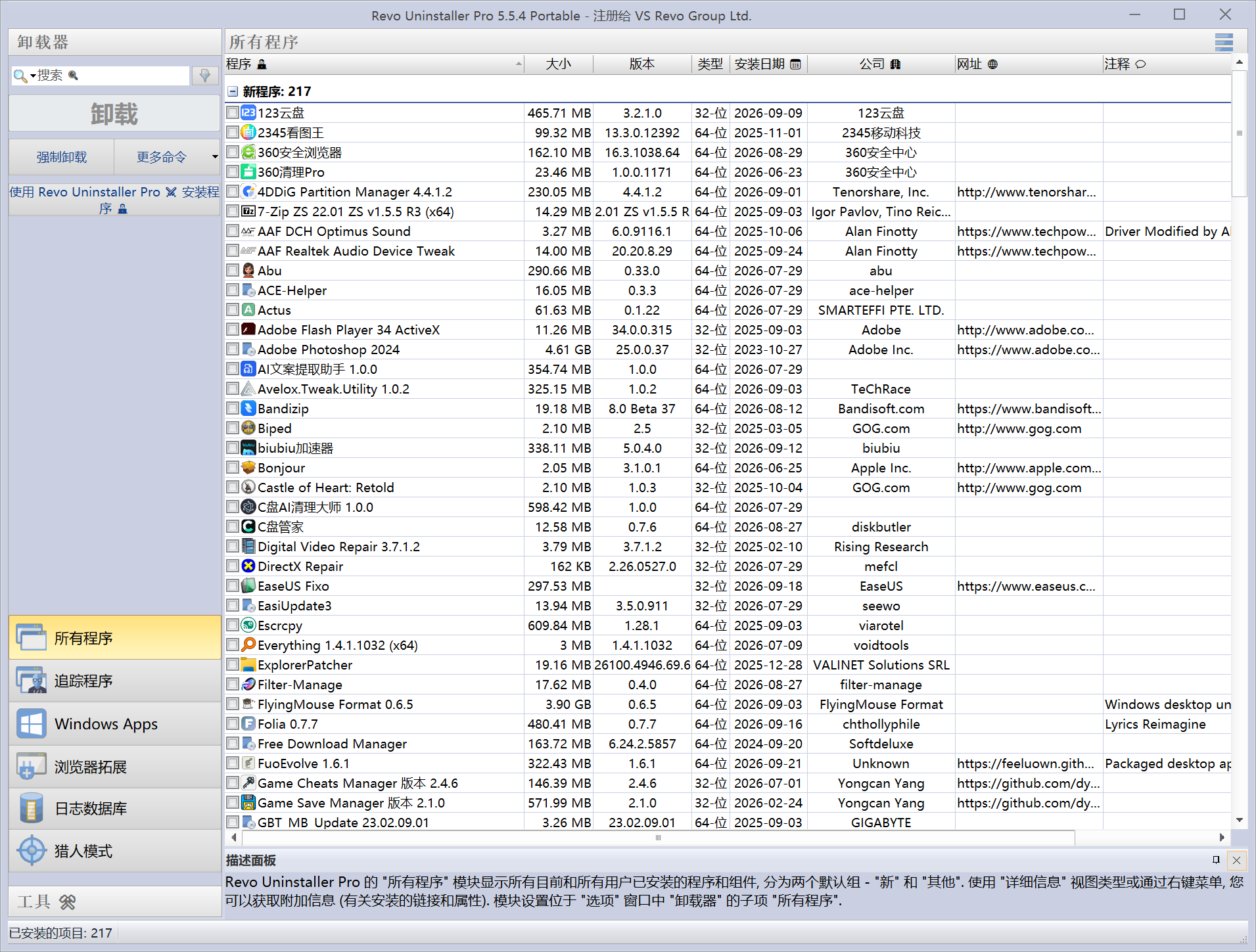Image resolution: width=1256 pixels, height=952 pixels.
Task: Click the C盘管家 program icon
Action: [x=248, y=526]
